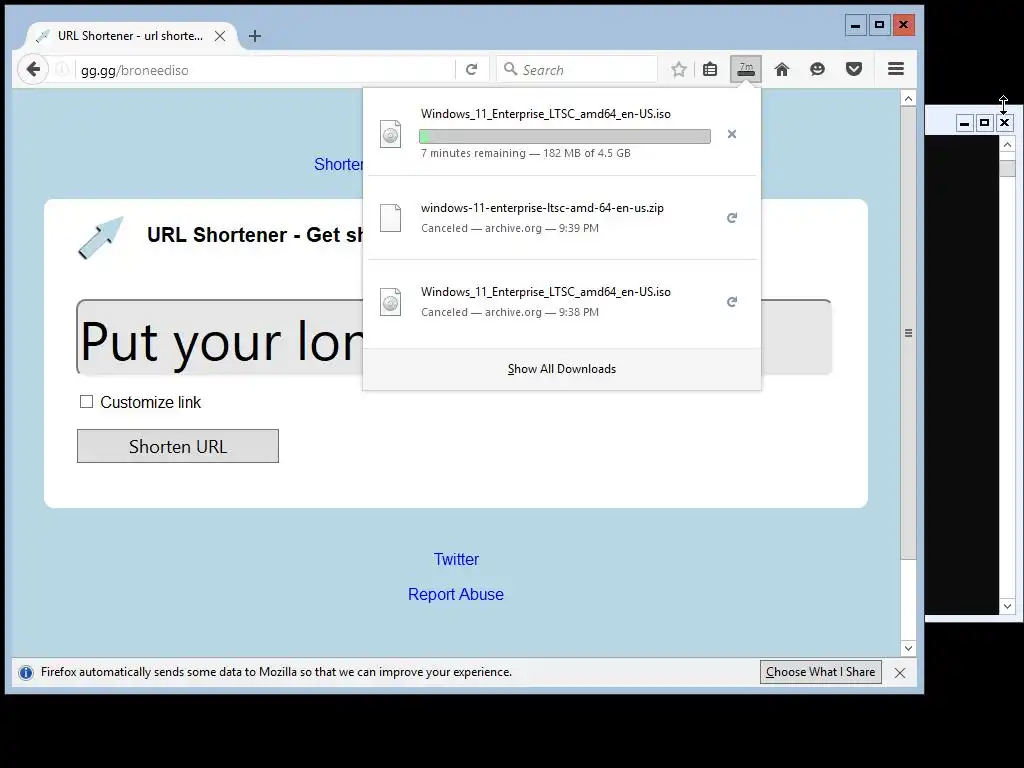
Task: Click the magnifier icon in the search box
Action: tap(511, 69)
